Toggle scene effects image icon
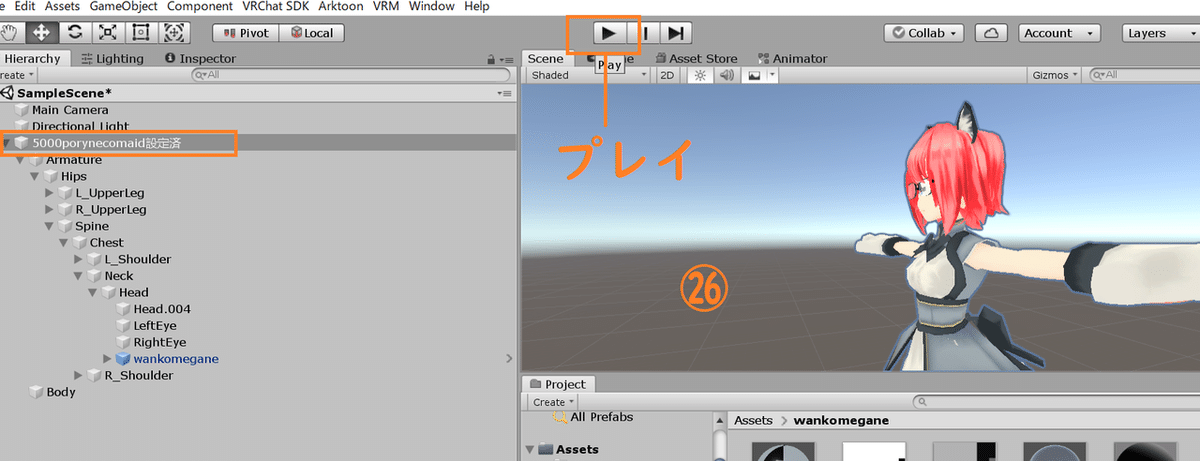Image resolution: width=1200 pixels, height=461 pixels. [x=753, y=75]
